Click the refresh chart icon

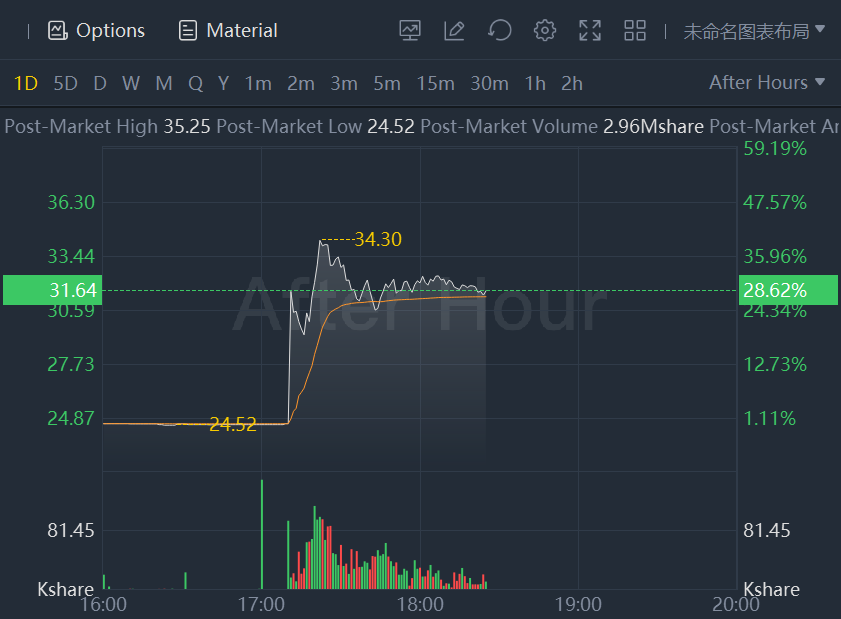tap(499, 31)
